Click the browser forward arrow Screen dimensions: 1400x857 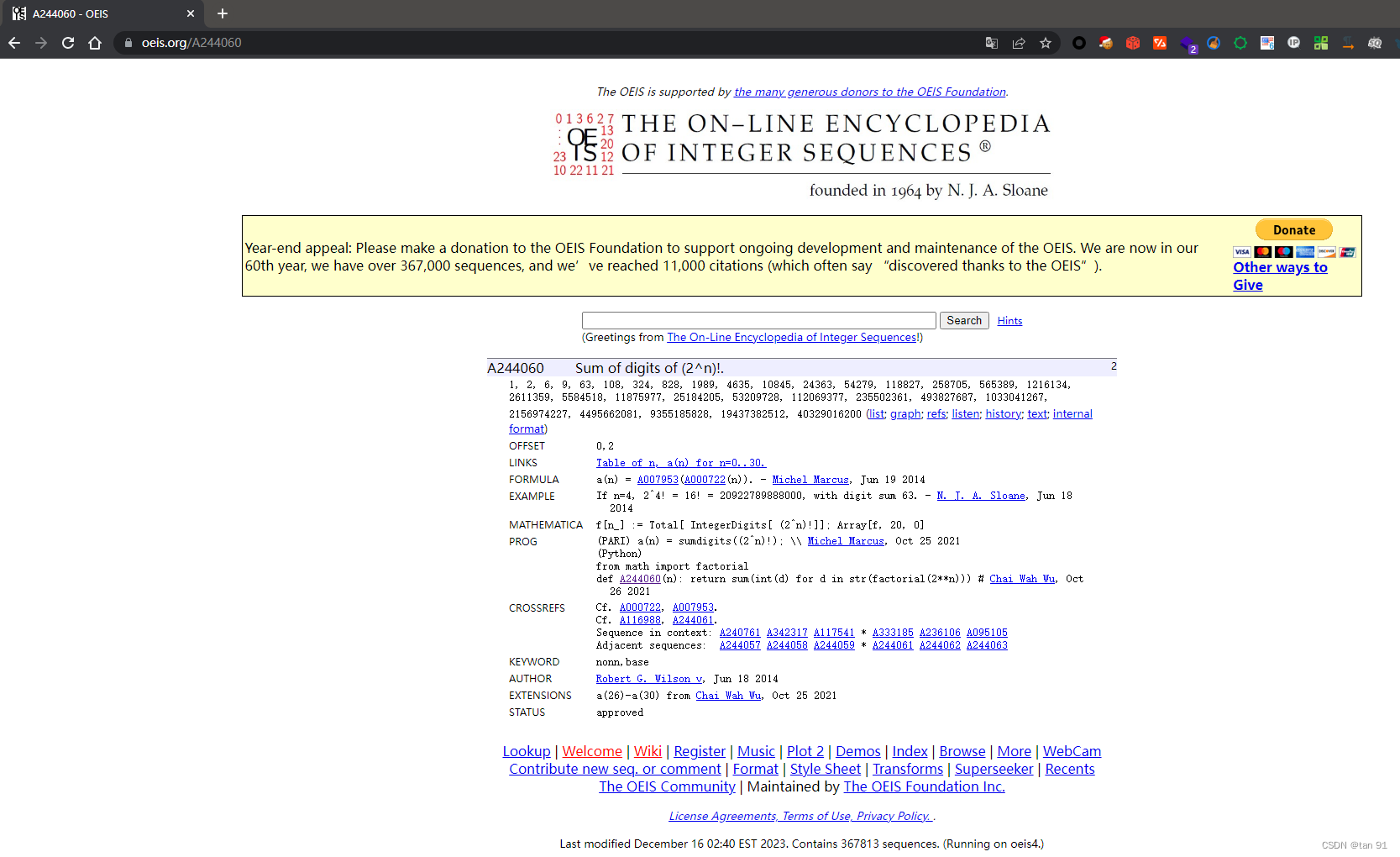click(x=41, y=43)
